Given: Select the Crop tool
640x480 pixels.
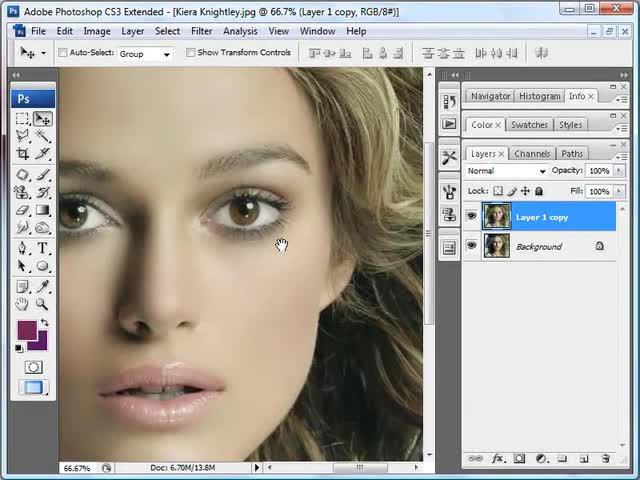Looking at the screenshot, I should [x=22, y=154].
